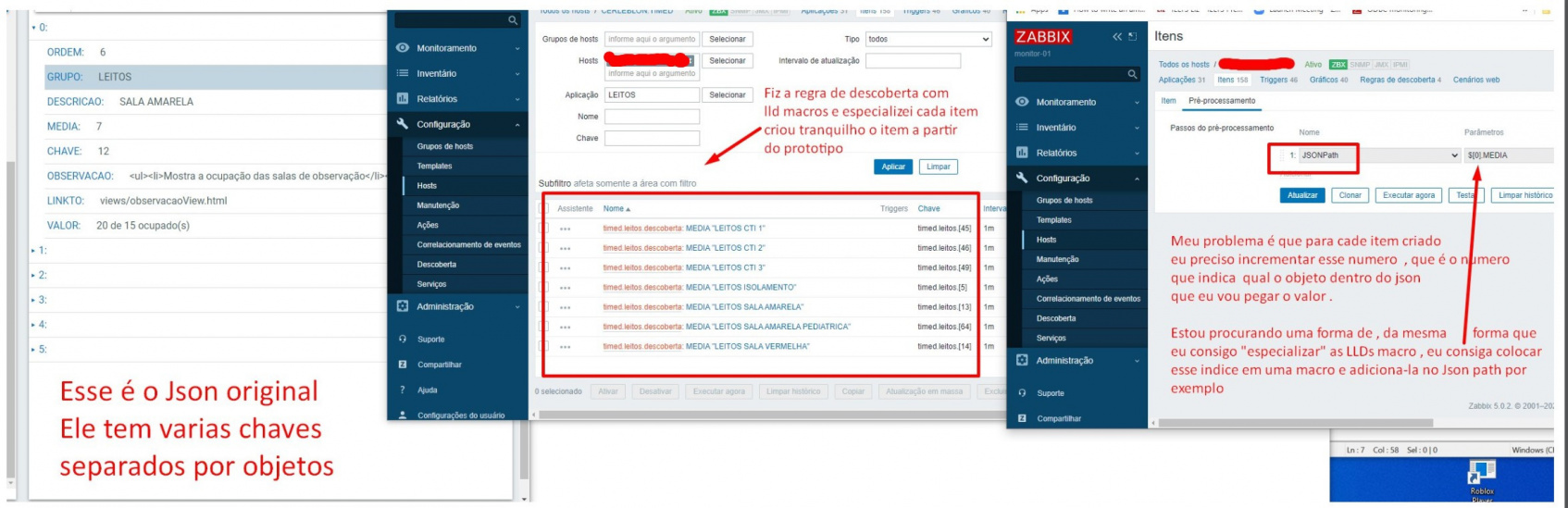Click the Relatórios chart icon in middle Zabbix sidebar

403,98
